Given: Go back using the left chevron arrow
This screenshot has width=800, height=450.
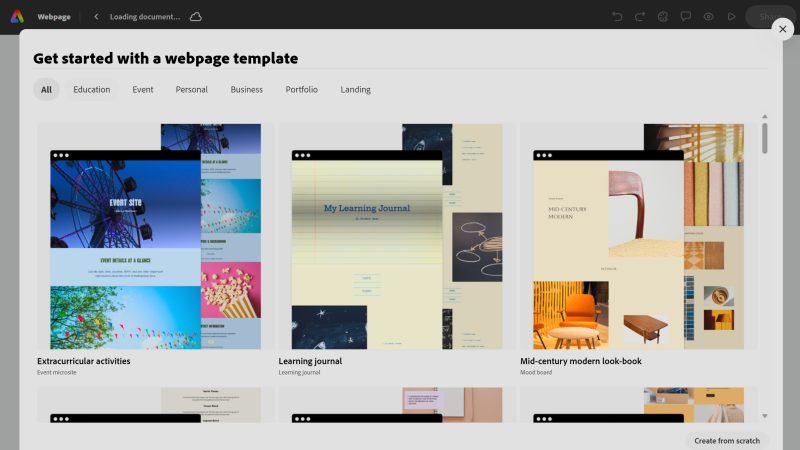Looking at the screenshot, I should [x=96, y=16].
